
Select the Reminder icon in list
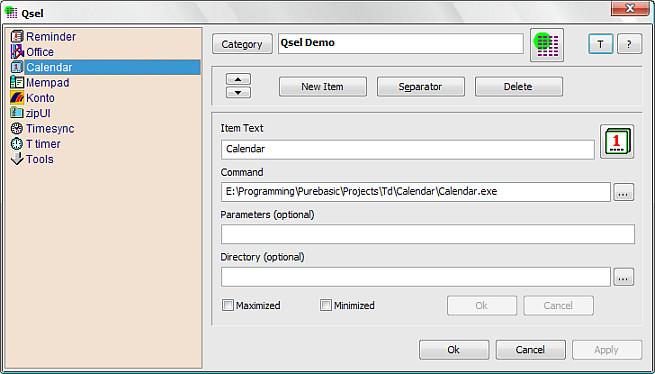coord(17,37)
